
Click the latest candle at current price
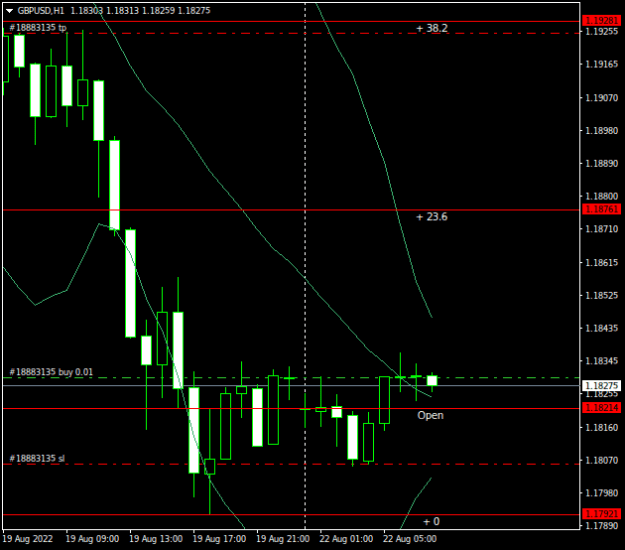click(432, 381)
